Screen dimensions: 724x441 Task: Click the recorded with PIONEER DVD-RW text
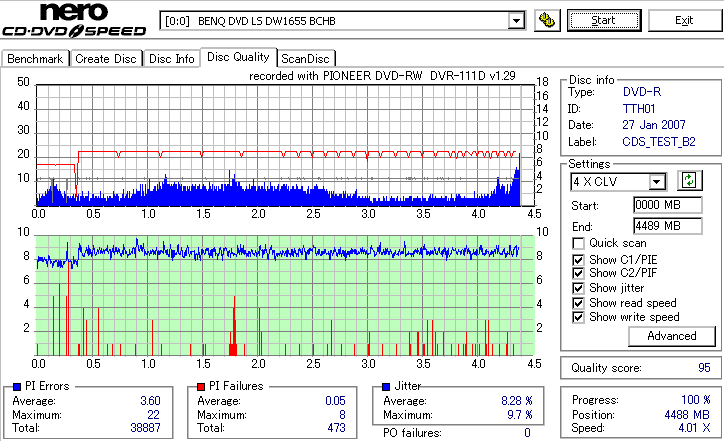tap(382, 76)
